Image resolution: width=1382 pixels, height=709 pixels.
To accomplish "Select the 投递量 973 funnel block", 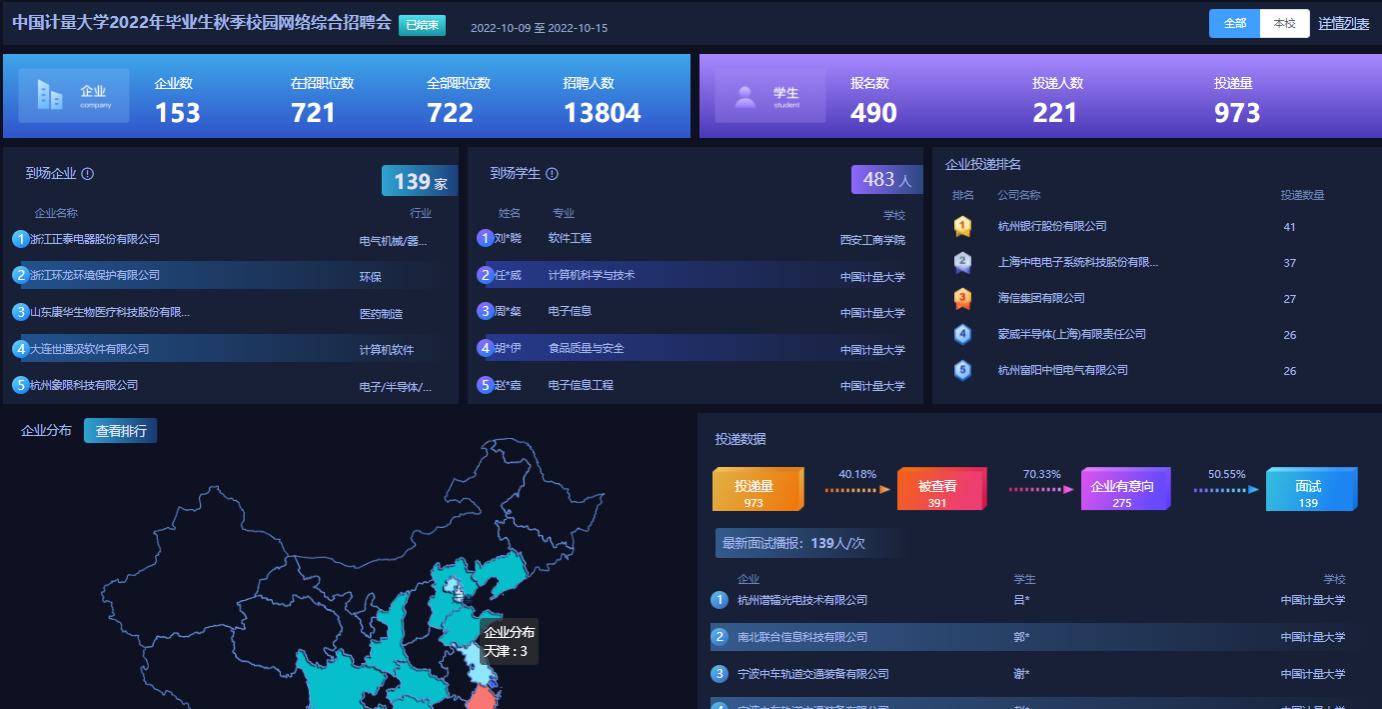I will point(754,490).
